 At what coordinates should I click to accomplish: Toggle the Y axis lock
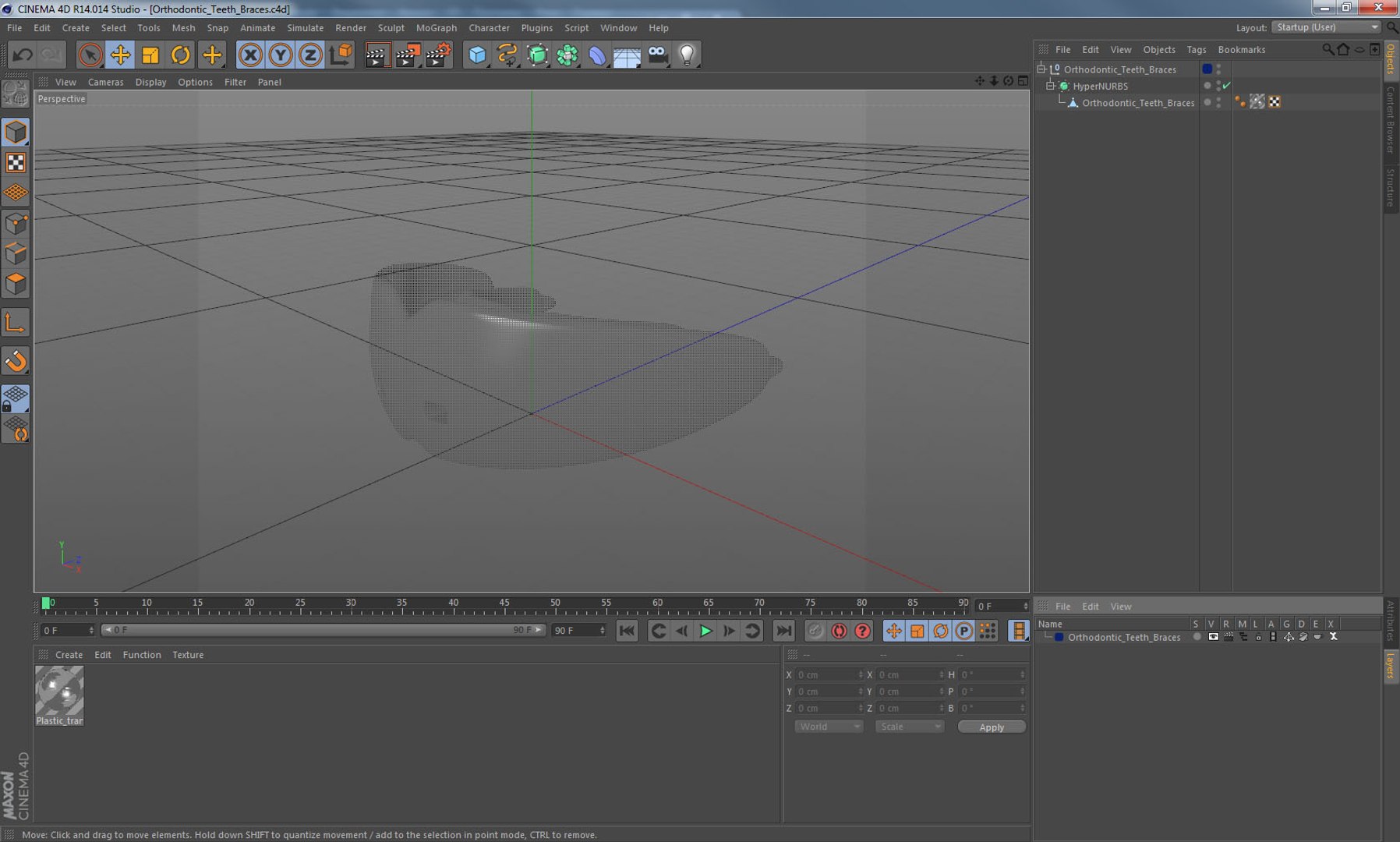tap(281, 55)
